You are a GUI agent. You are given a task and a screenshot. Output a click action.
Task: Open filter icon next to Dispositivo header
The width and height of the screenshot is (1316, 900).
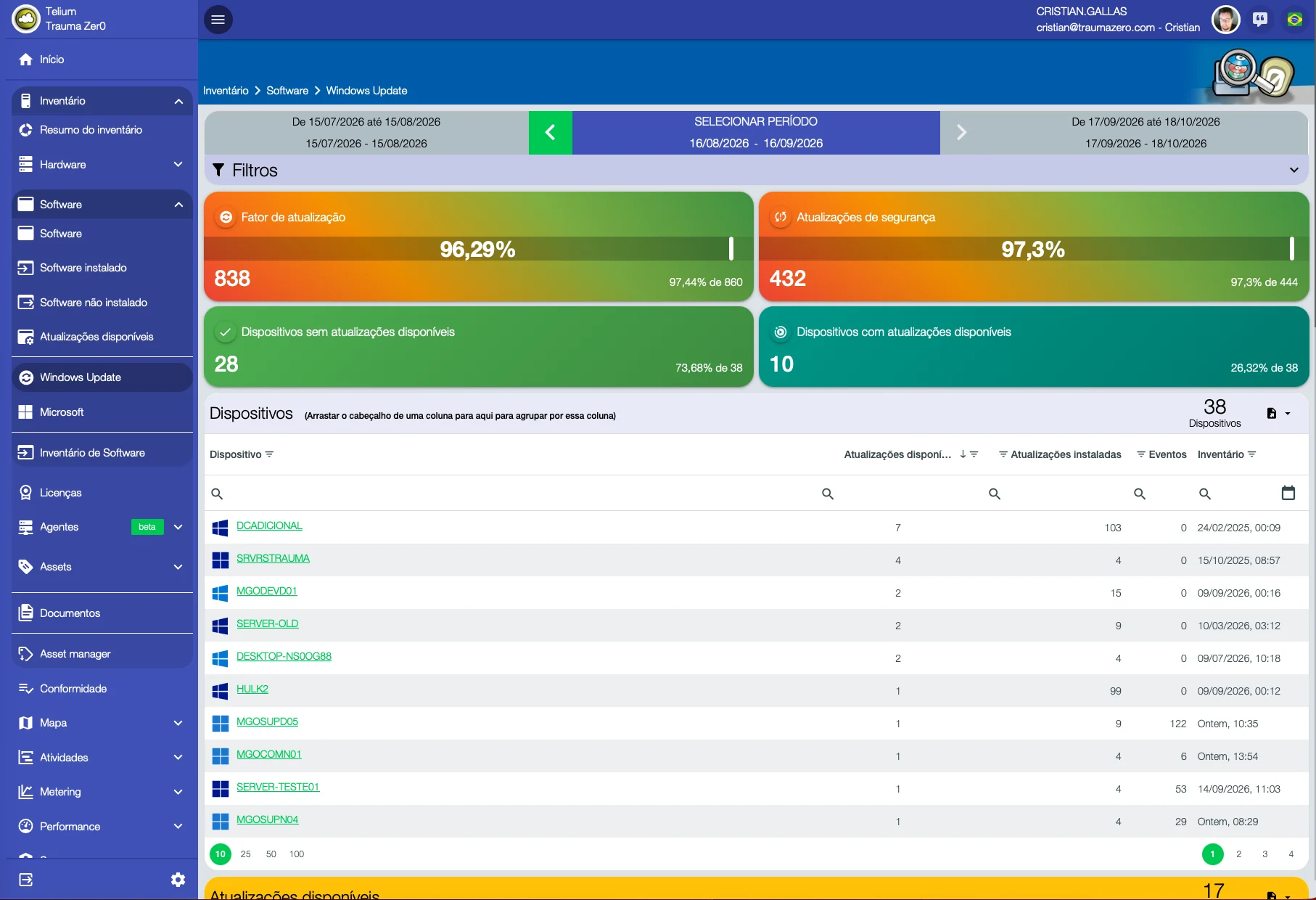point(269,454)
